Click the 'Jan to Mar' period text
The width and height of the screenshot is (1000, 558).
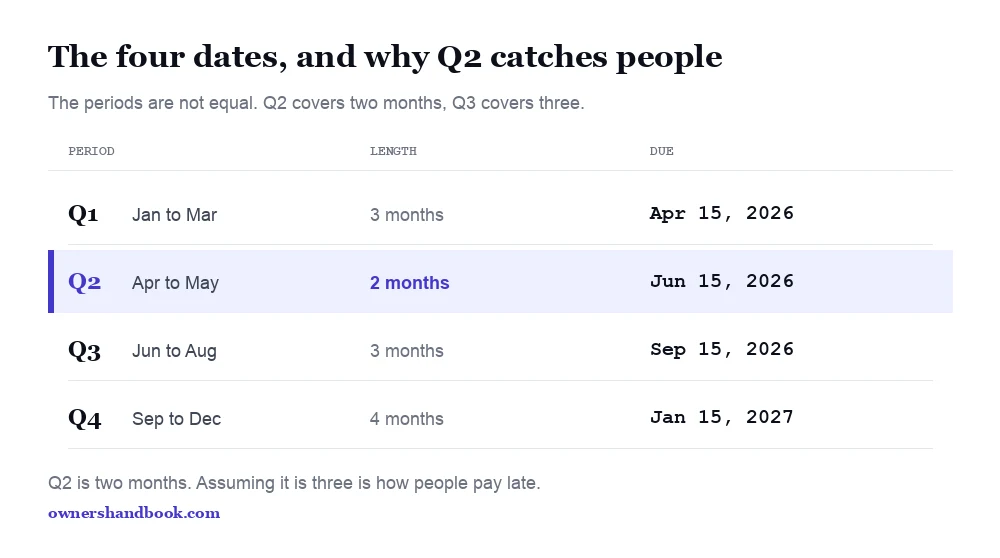[174, 215]
